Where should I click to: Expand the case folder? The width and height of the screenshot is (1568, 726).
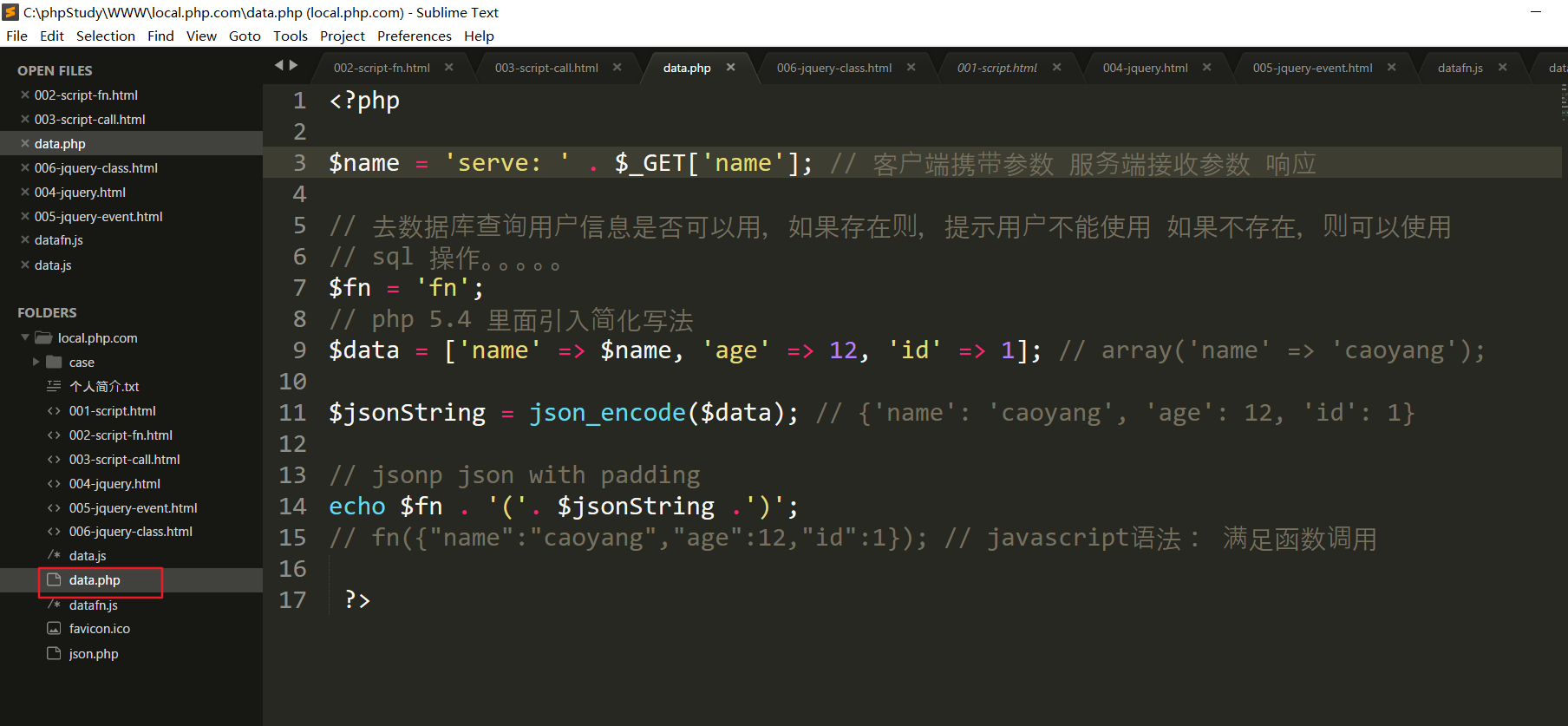click(x=36, y=362)
